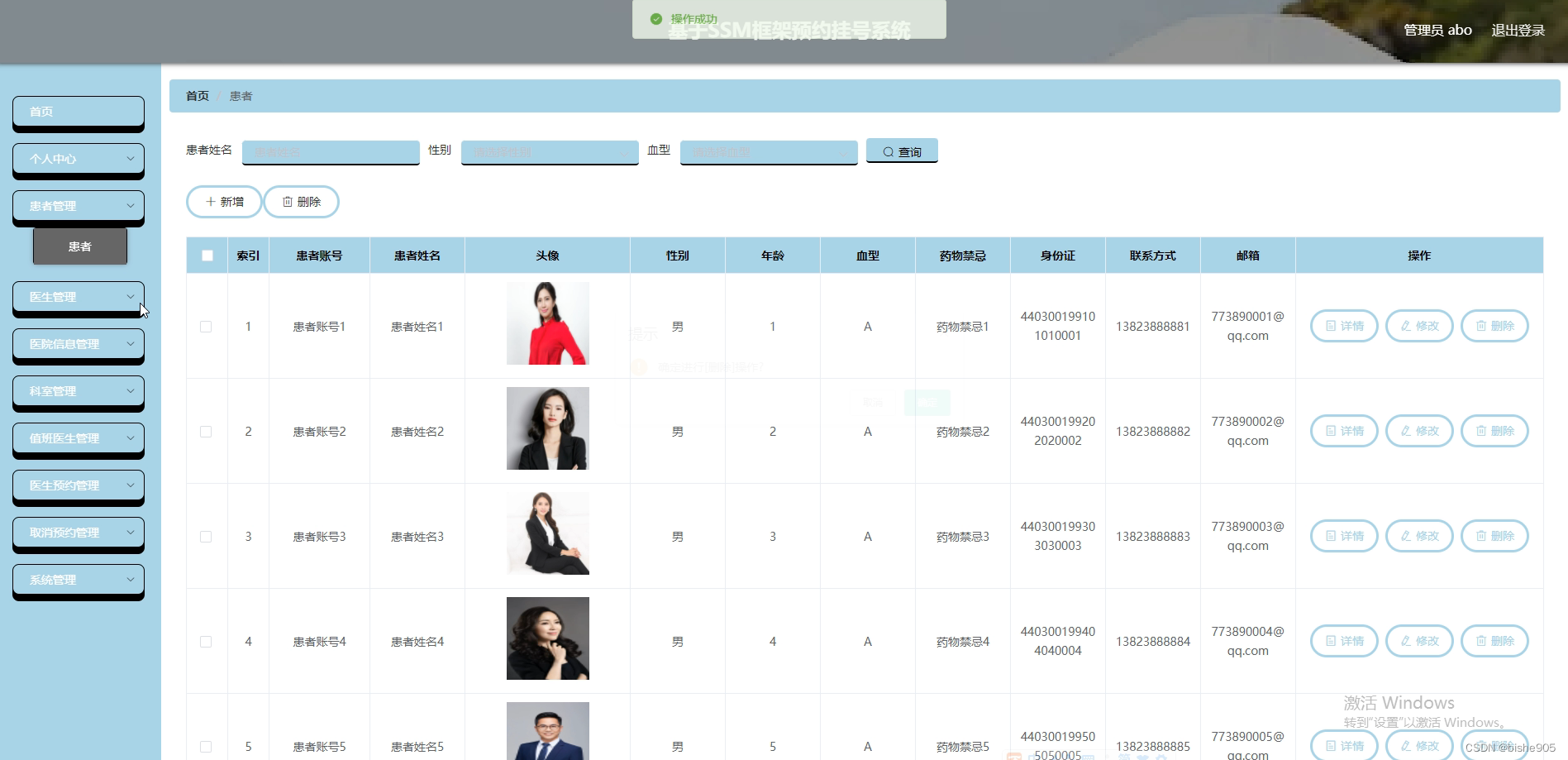
Task: Check the select-all checkbox in the table header
Action: pyautogui.click(x=207, y=256)
